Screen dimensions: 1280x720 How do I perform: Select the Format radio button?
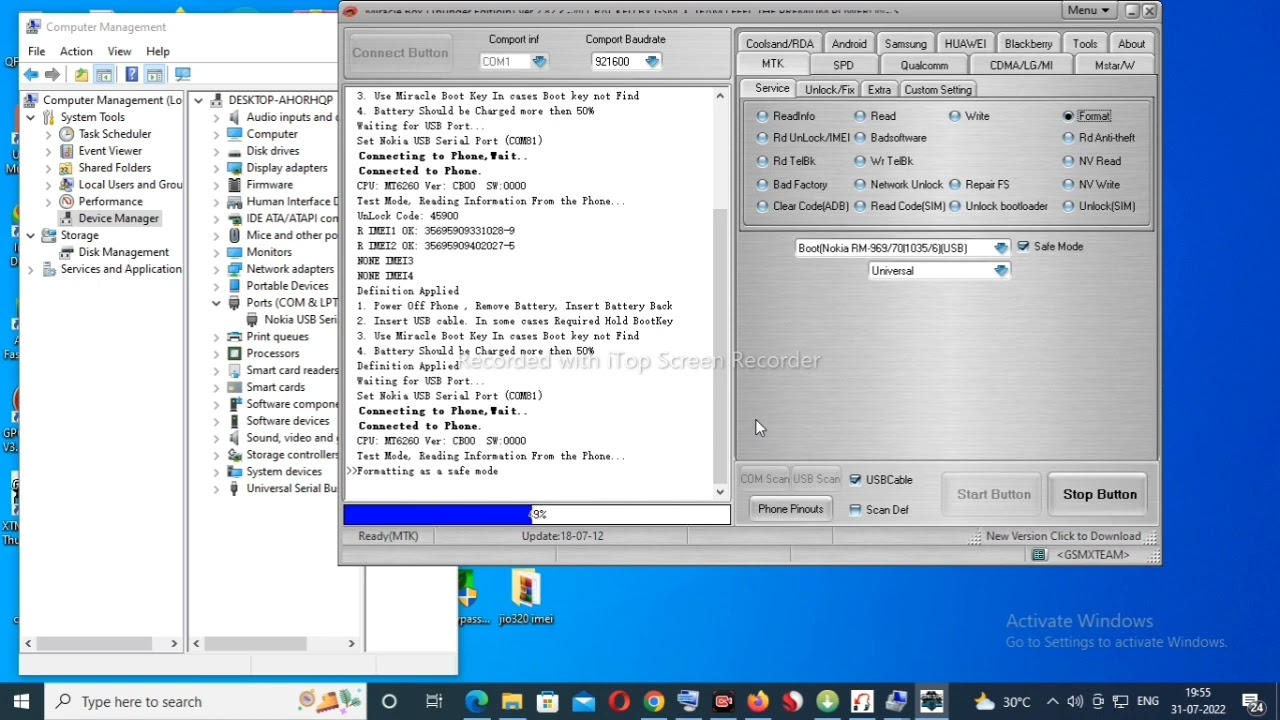tap(1069, 116)
